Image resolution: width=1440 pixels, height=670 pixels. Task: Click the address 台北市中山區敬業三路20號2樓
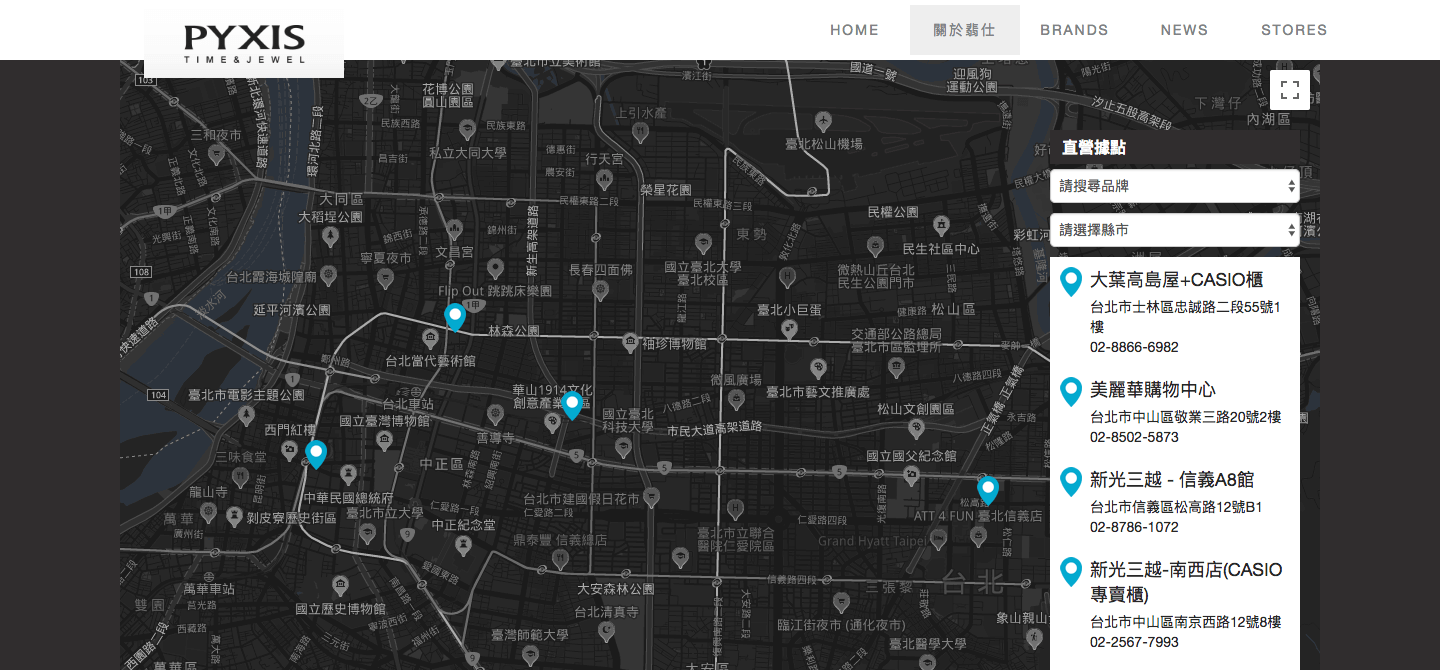pos(1186,417)
